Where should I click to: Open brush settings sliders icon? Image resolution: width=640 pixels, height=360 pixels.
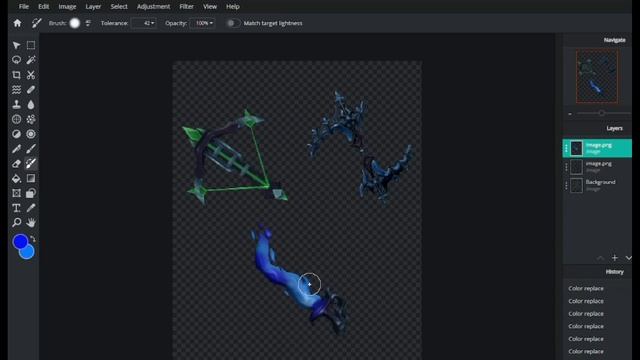coord(88,23)
